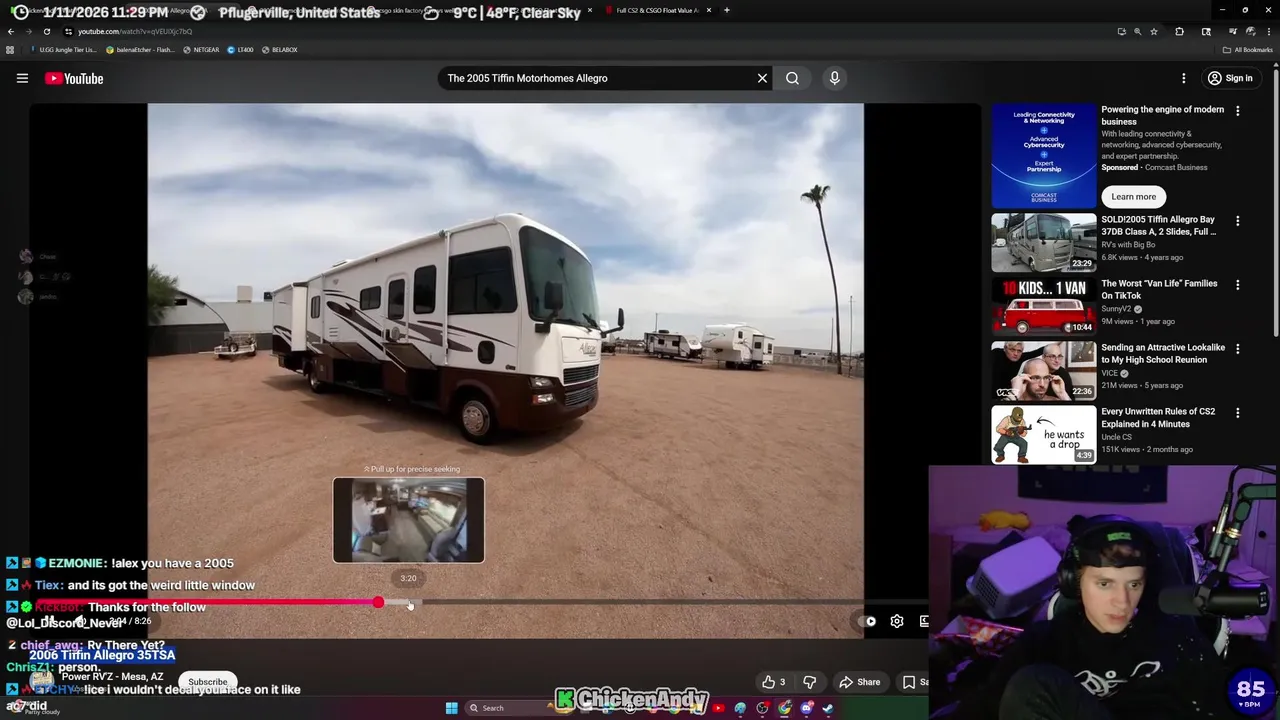The width and height of the screenshot is (1280, 720).
Task: Clear the YouTube search box text
Action: click(x=762, y=78)
